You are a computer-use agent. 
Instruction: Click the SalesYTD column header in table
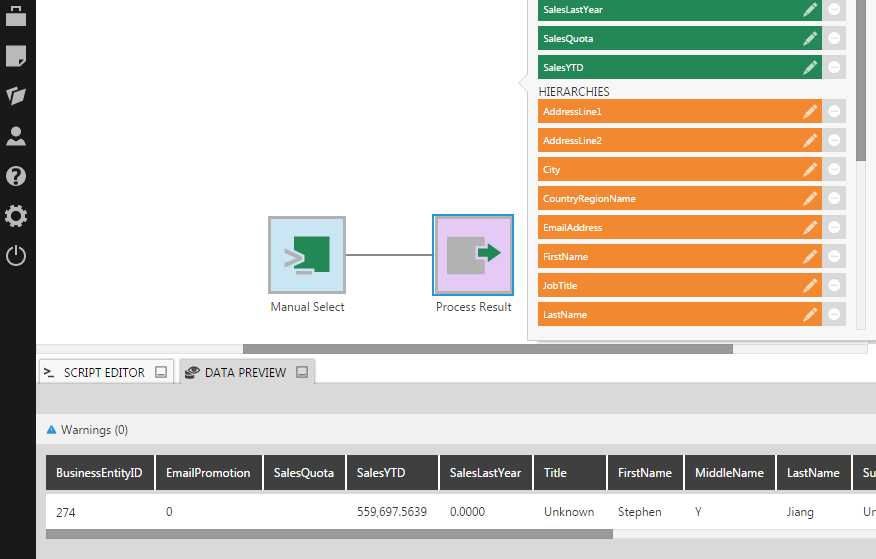coord(392,473)
